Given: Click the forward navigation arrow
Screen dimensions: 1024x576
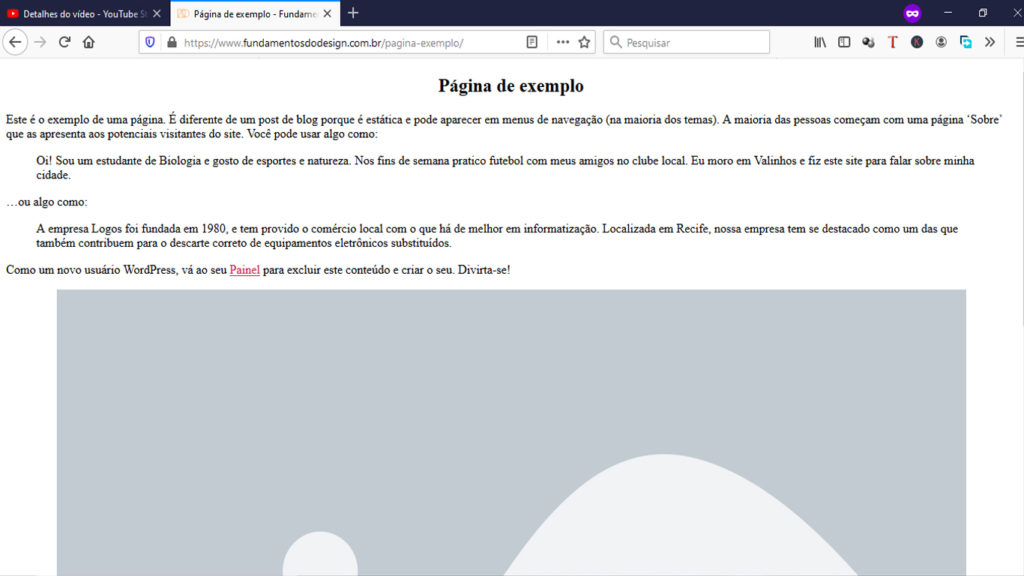Looking at the screenshot, I should pyautogui.click(x=40, y=42).
